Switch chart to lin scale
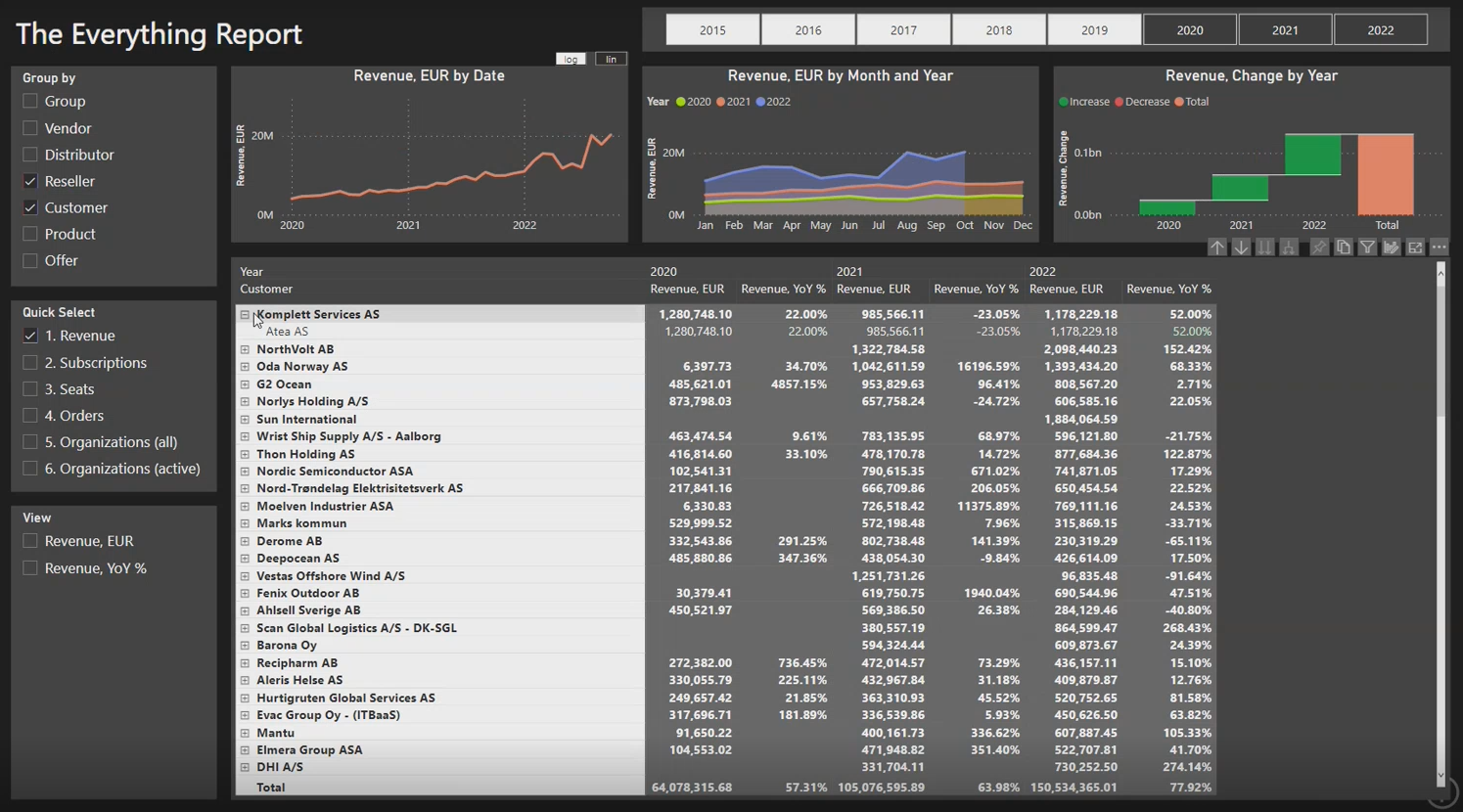 [611, 60]
